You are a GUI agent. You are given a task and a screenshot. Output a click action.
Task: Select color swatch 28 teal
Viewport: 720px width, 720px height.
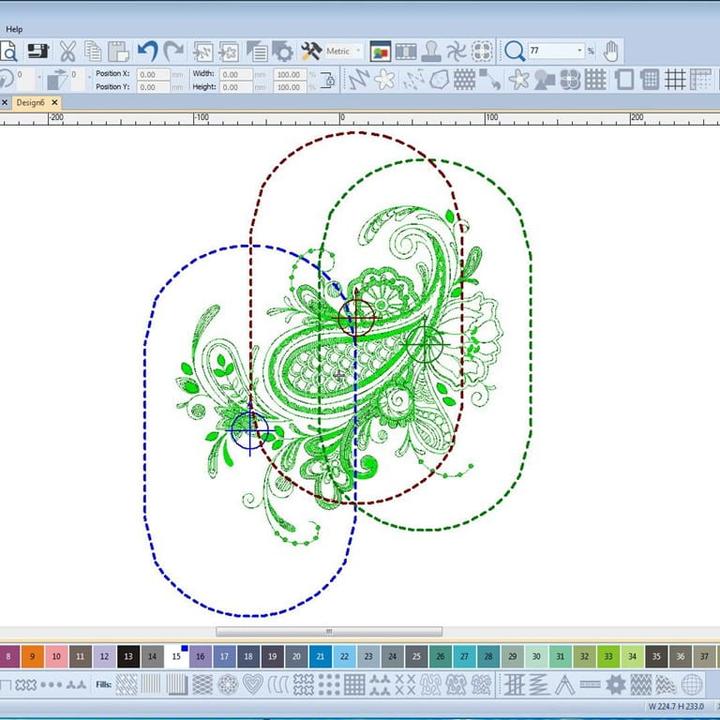(489, 656)
